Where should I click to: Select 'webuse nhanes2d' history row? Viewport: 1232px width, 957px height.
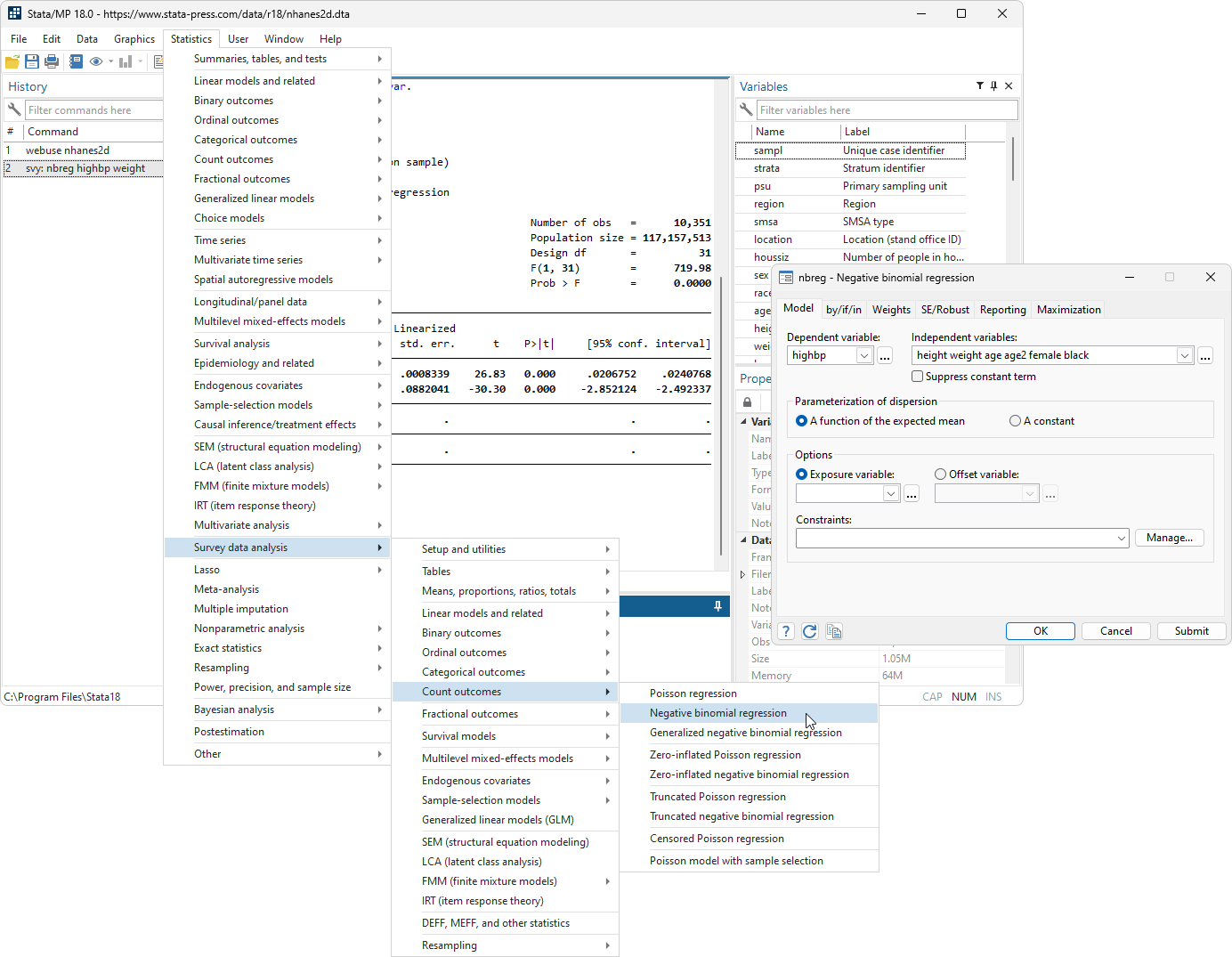point(83,150)
